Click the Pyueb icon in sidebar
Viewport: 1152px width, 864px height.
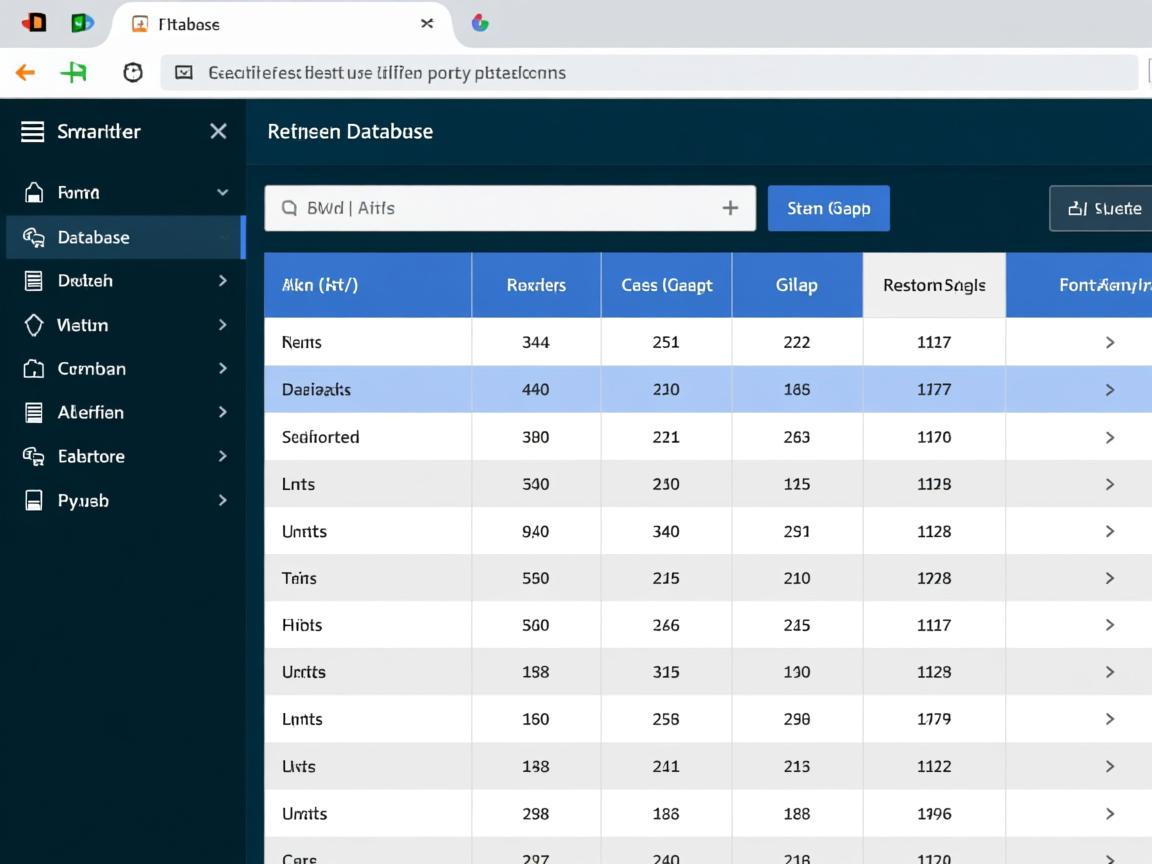coord(33,500)
